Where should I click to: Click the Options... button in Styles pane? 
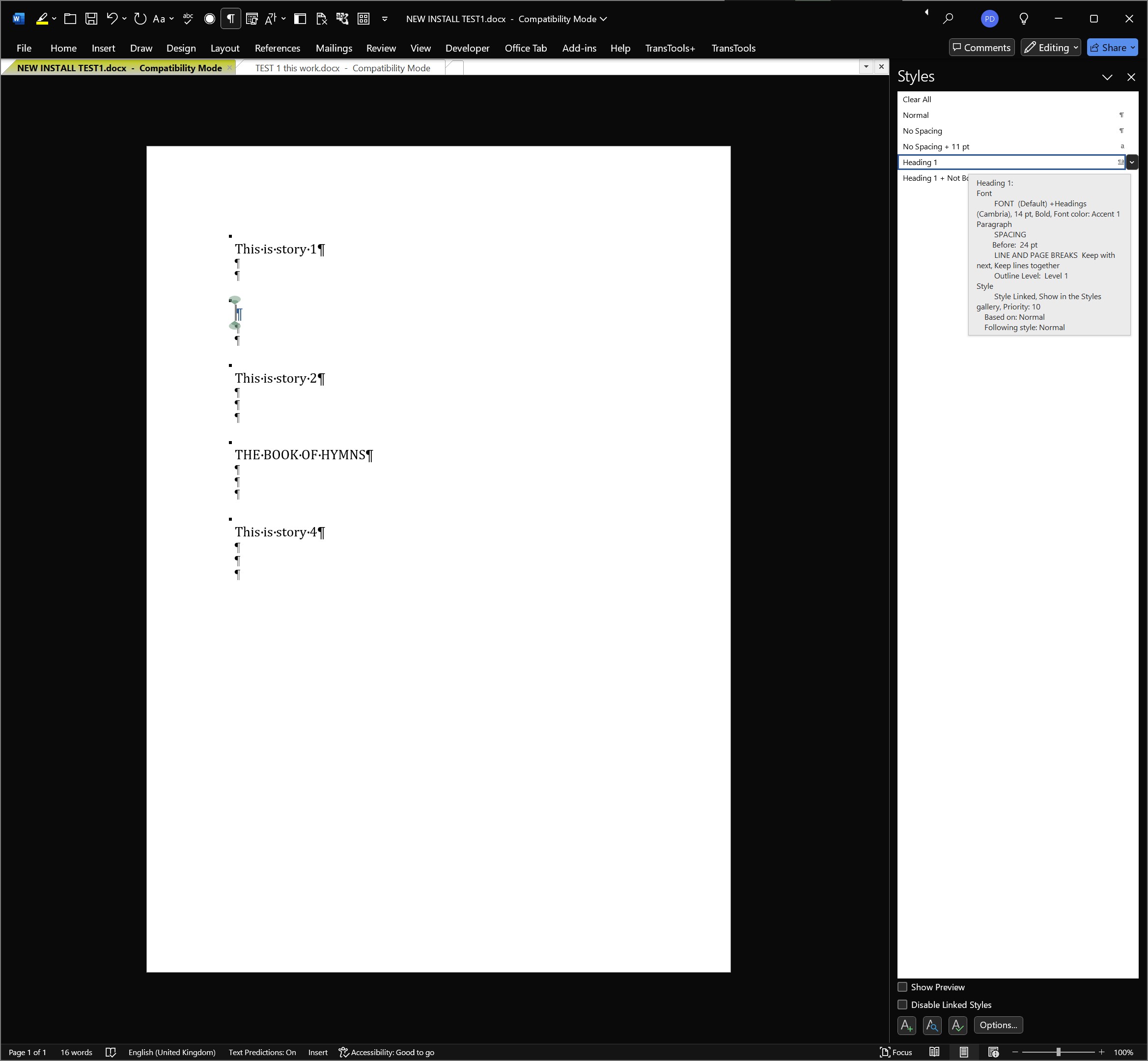pyautogui.click(x=998, y=1026)
